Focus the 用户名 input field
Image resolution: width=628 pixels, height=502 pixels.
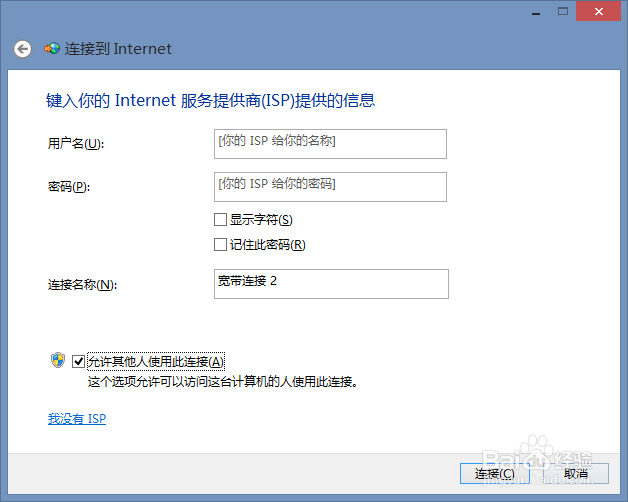point(330,144)
